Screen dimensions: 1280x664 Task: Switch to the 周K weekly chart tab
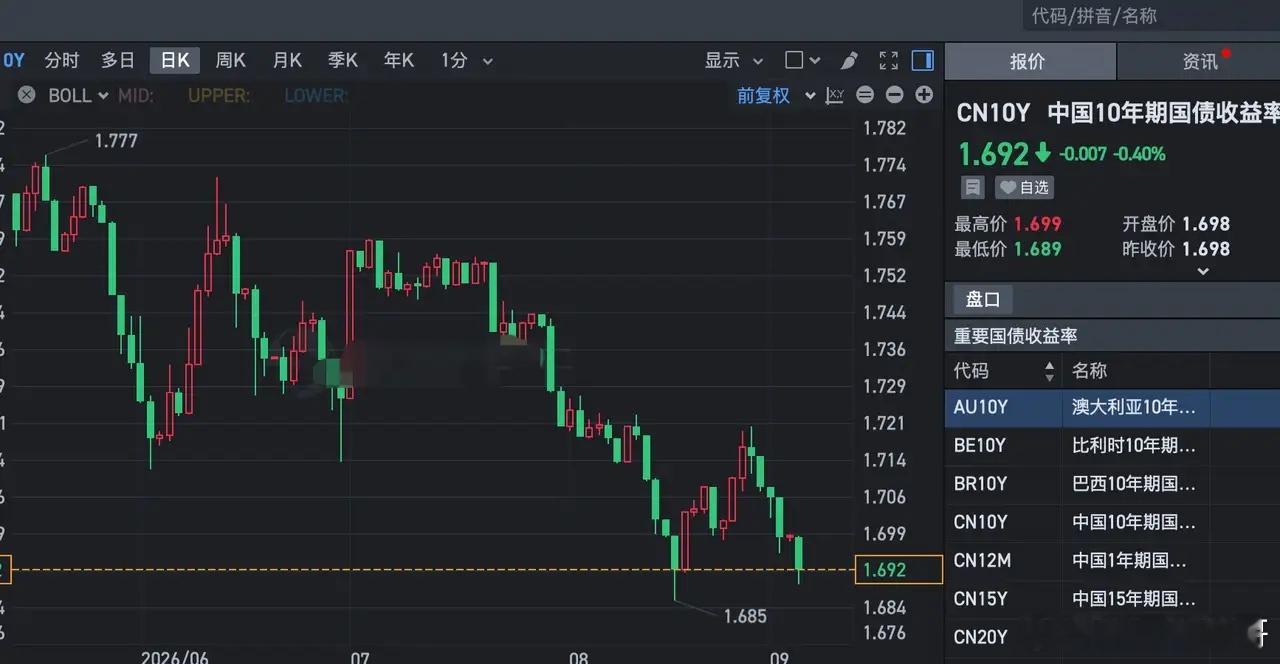(231, 61)
